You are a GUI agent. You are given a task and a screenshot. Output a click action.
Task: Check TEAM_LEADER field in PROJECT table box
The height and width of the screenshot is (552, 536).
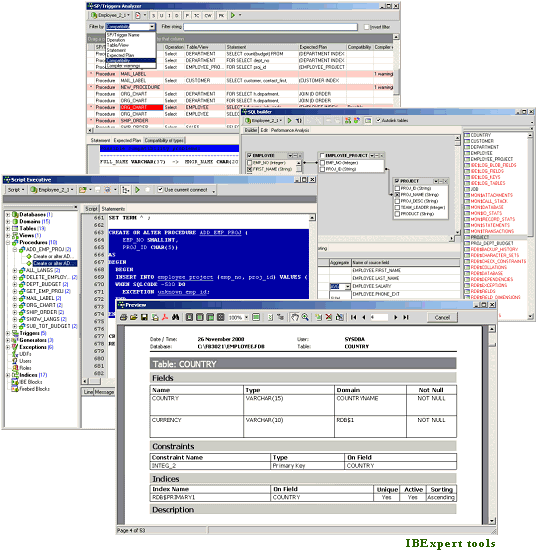(x=397, y=208)
